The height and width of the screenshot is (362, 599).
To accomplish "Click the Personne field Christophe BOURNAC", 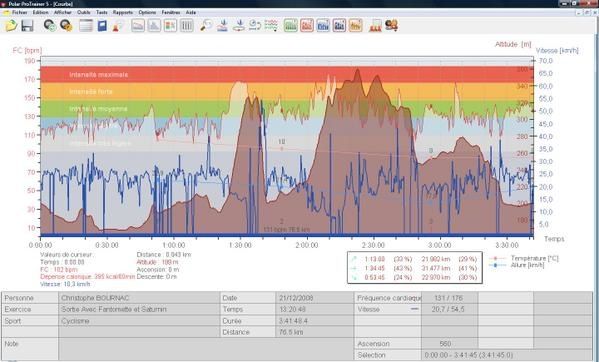I will coord(139,298).
